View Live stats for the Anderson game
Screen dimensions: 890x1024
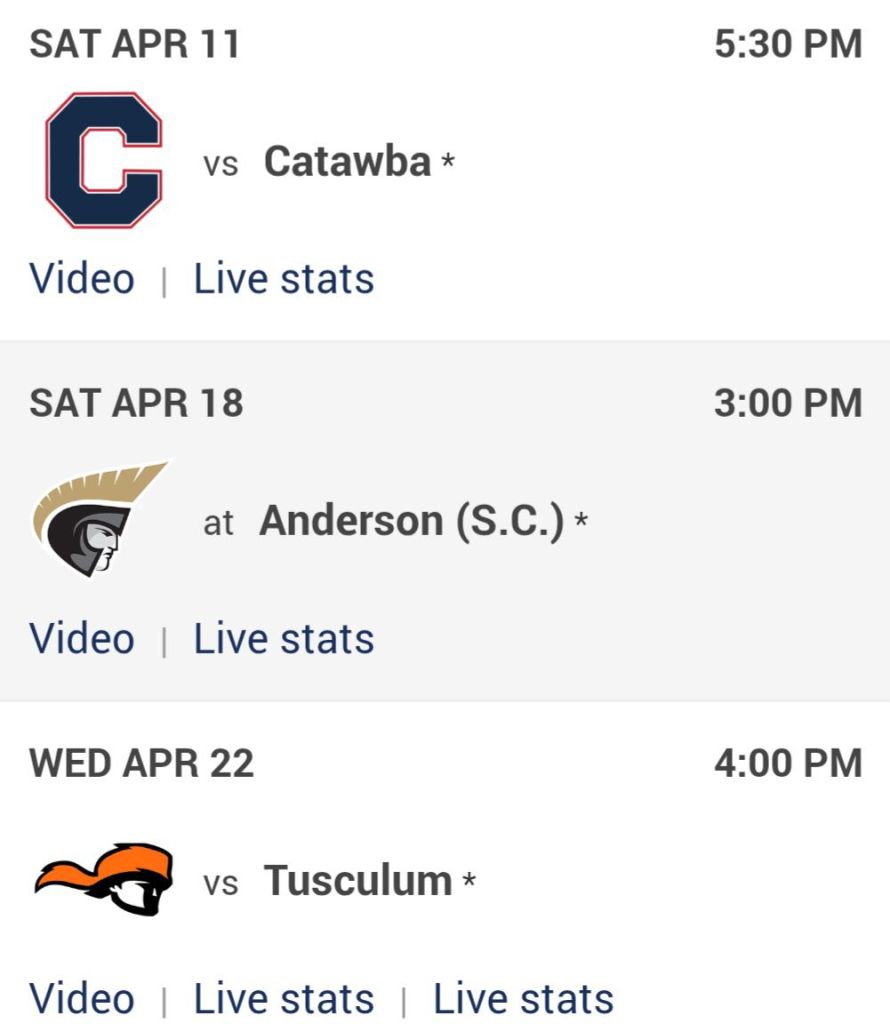pos(284,638)
